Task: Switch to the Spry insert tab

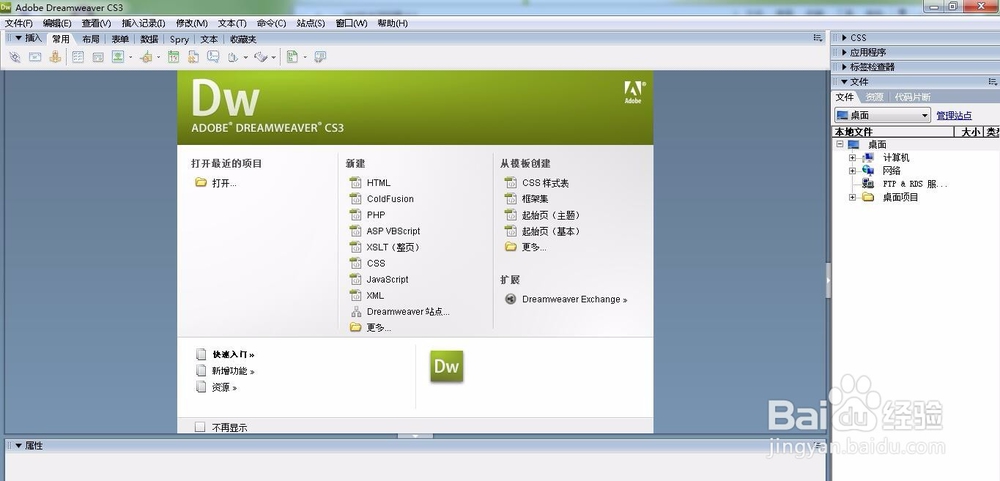Action: coord(179,40)
